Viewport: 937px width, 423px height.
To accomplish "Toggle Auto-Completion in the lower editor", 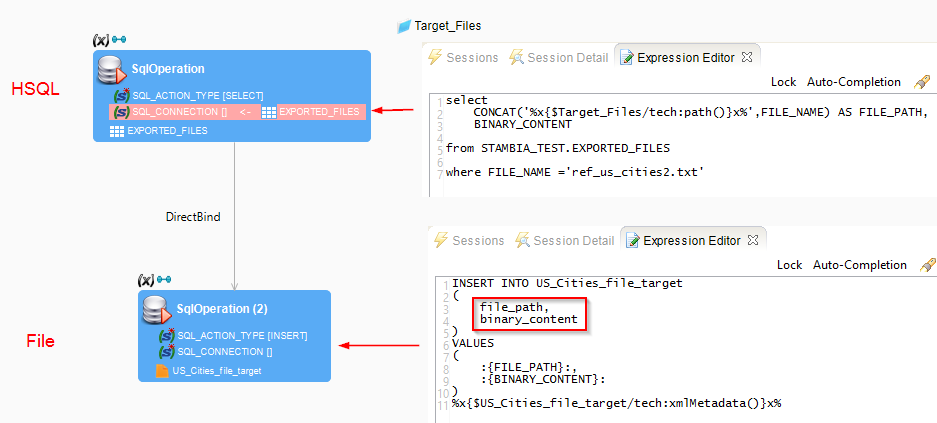I will pyautogui.click(x=860, y=265).
